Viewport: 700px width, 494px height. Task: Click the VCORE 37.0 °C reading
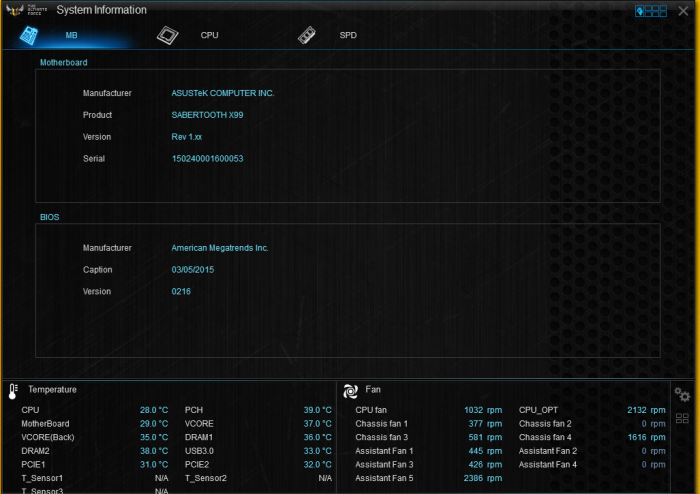pyautogui.click(x=317, y=424)
